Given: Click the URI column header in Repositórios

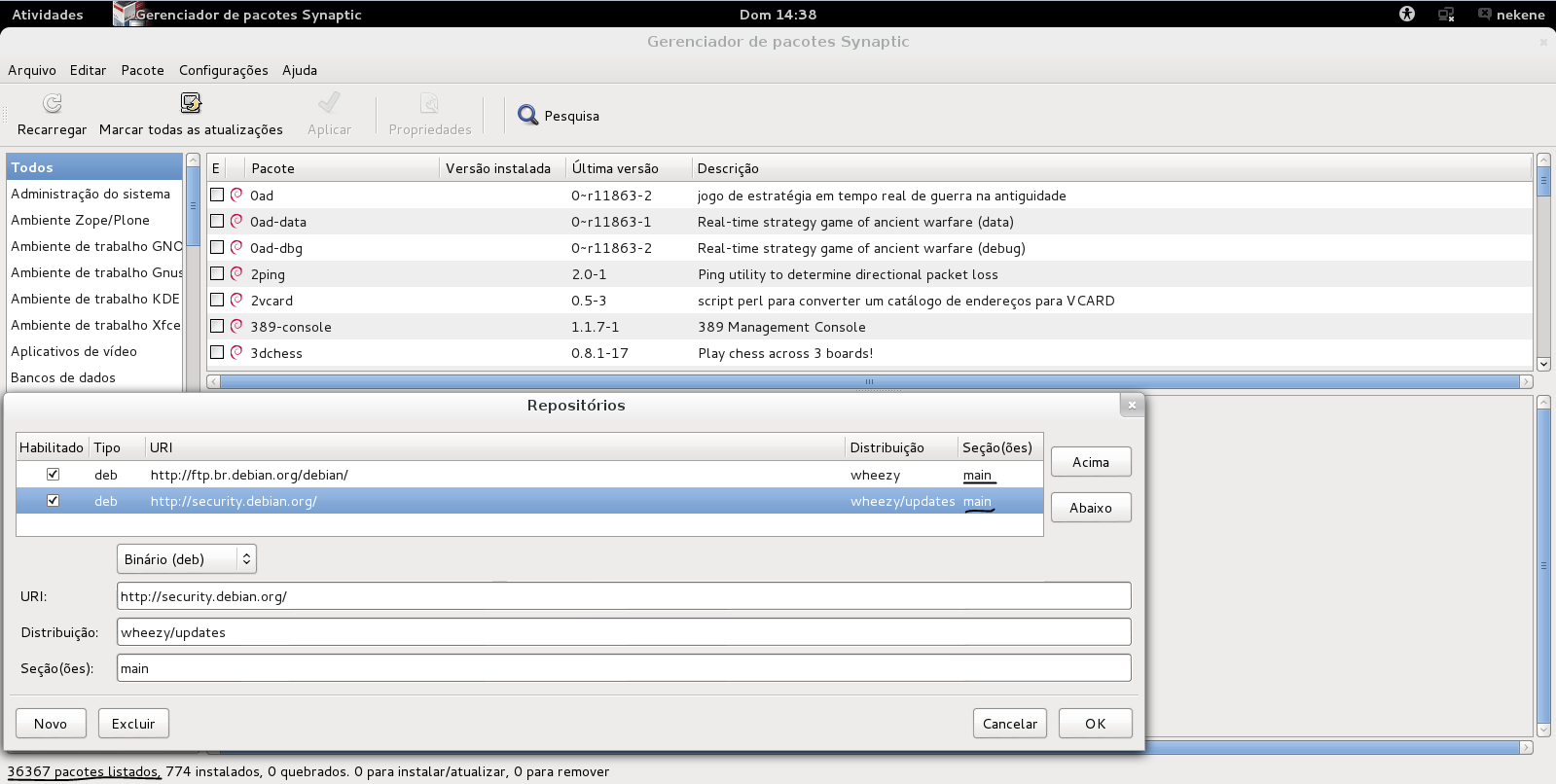Looking at the screenshot, I should tap(494, 447).
